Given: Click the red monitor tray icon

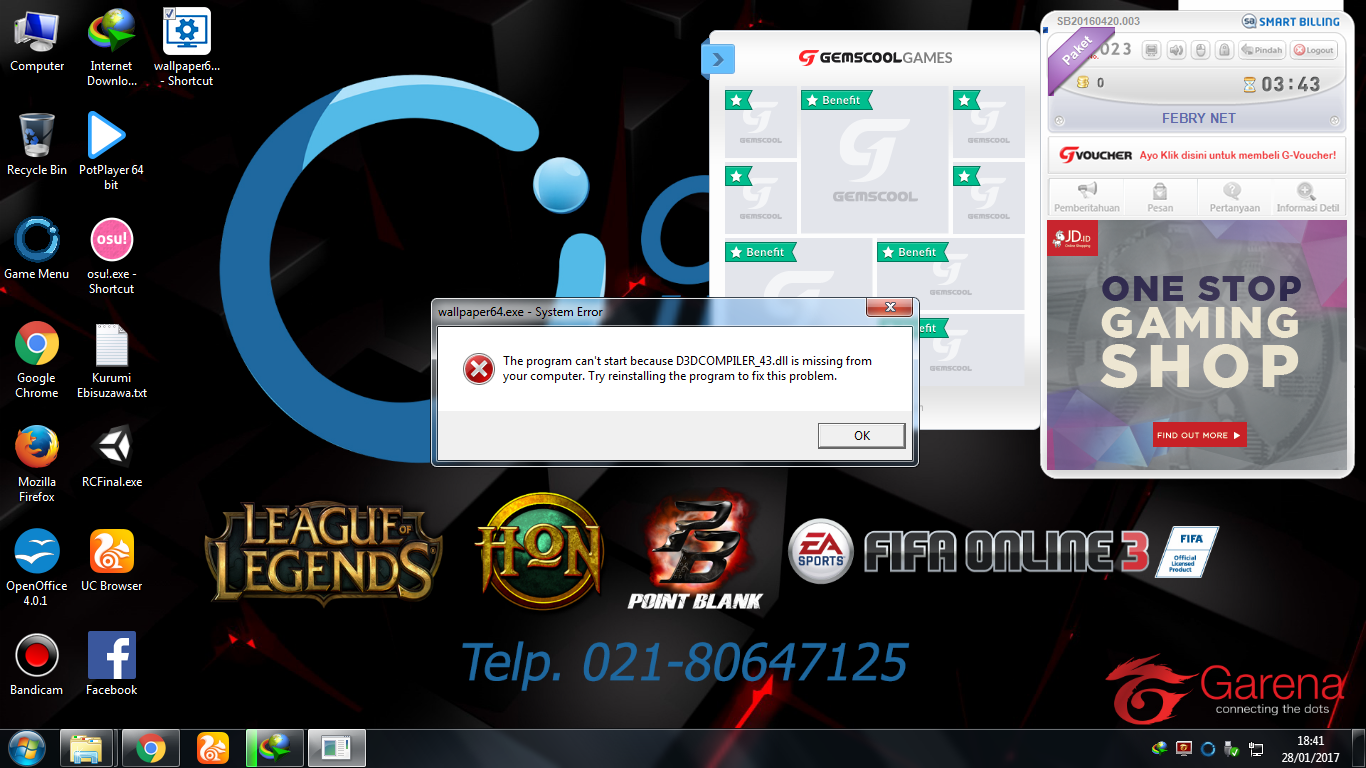Looking at the screenshot, I should tap(1184, 748).
